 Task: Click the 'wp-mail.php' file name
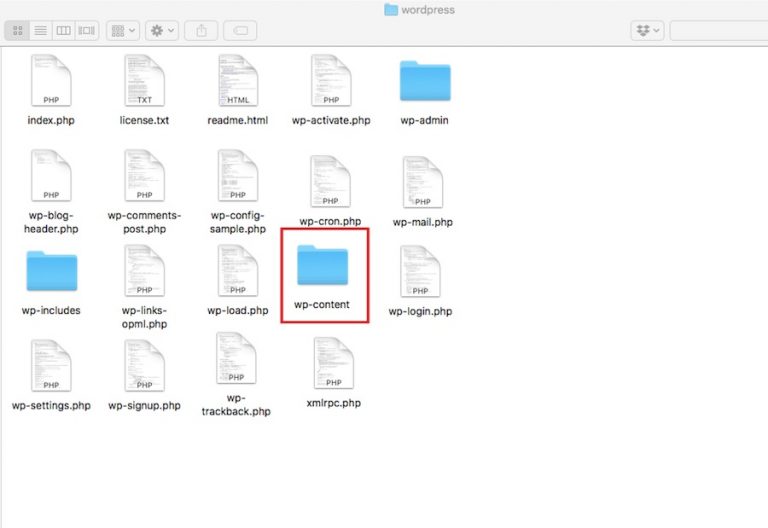[423, 222]
